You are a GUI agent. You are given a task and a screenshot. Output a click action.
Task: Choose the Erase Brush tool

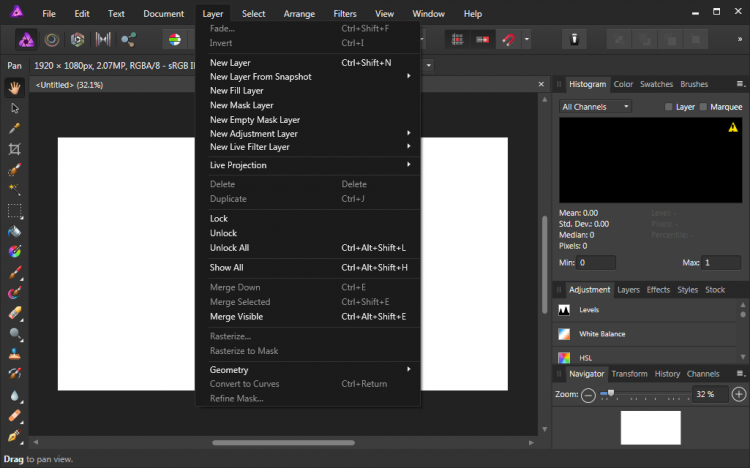pos(15,313)
